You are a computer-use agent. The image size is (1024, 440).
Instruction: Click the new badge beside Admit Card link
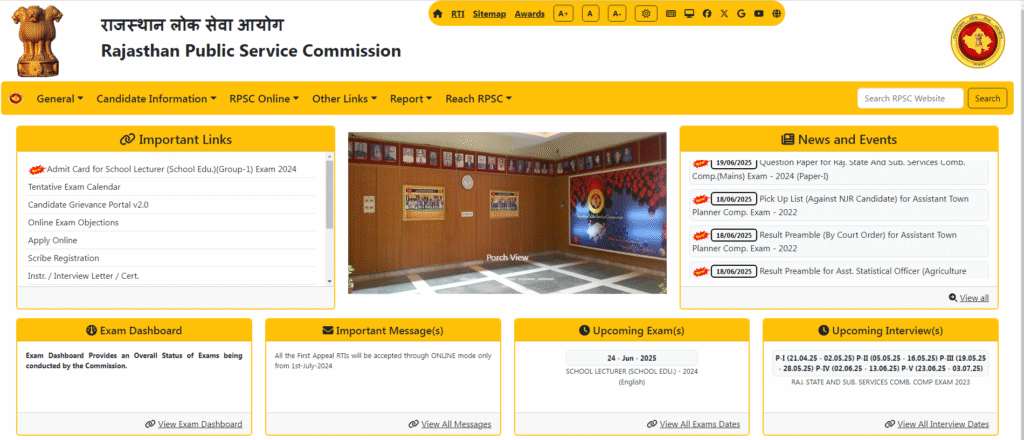point(37,169)
